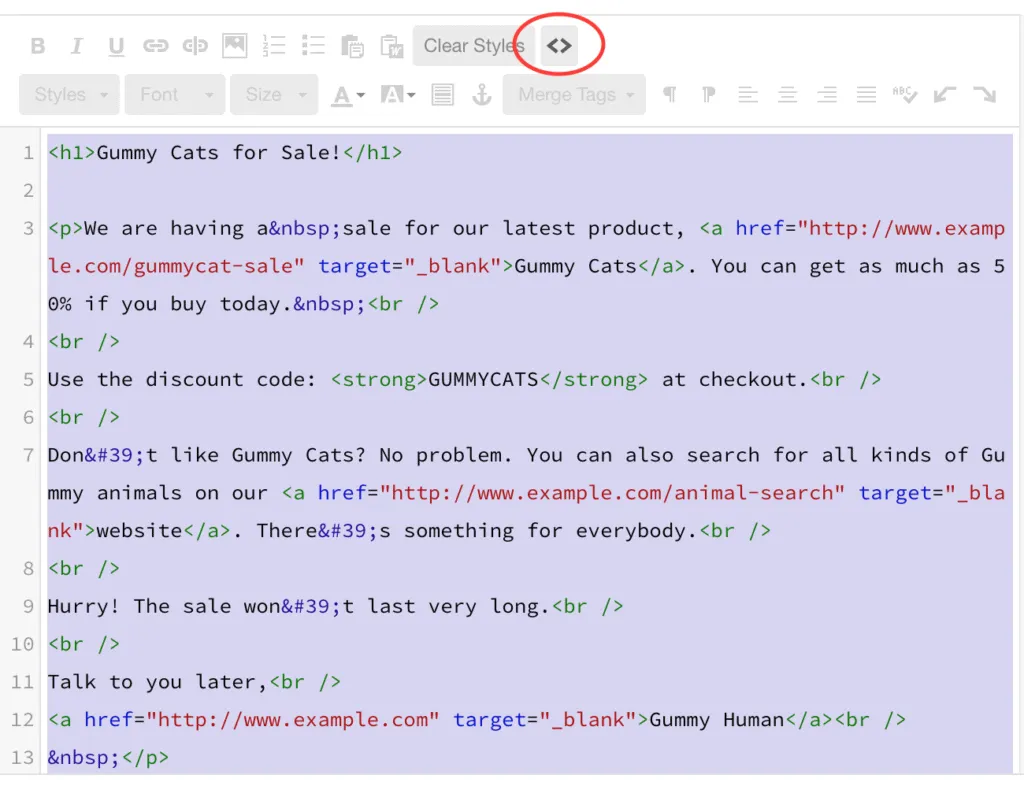Open the Size dropdown
Viewport: 1024px width, 786px height.
(273, 94)
